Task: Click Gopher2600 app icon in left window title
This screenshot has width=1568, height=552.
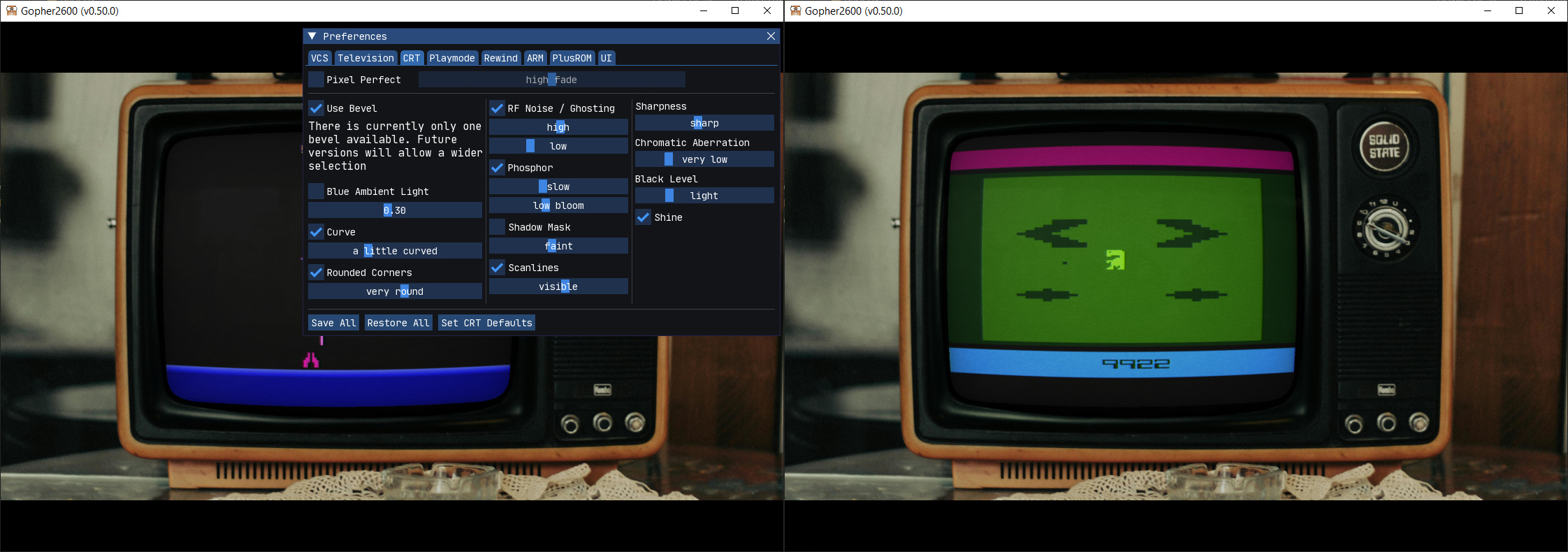Action: (x=12, y=10)
